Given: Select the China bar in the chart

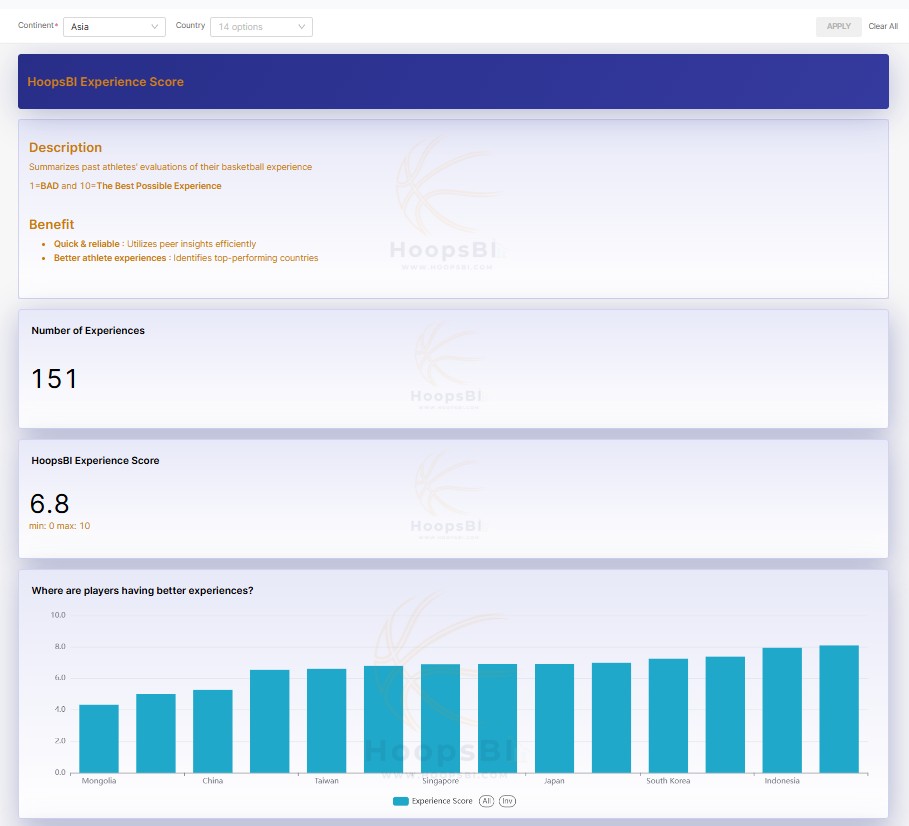Looking at the screenshot, I should [x=213, y=731].
